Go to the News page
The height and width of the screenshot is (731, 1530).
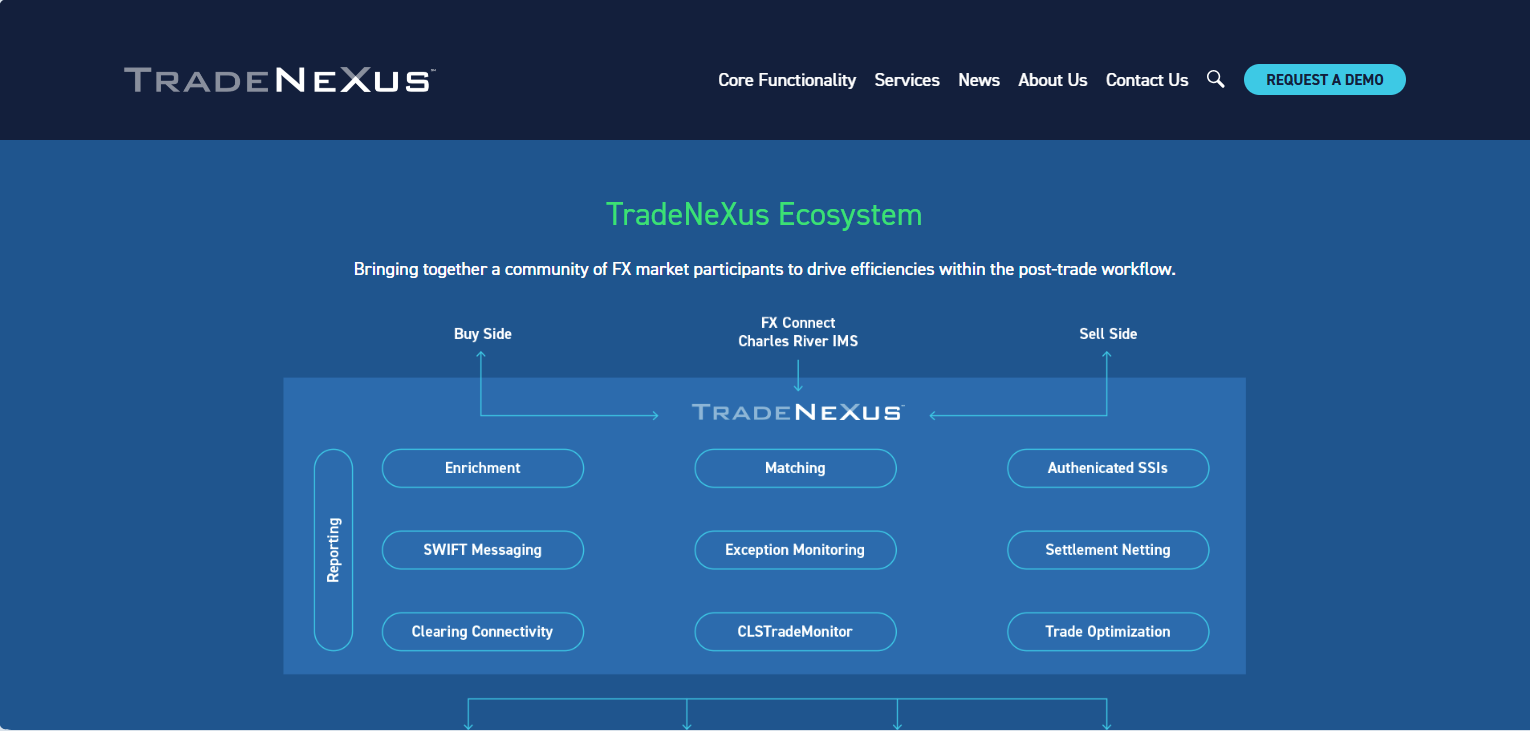click(979, 80)
